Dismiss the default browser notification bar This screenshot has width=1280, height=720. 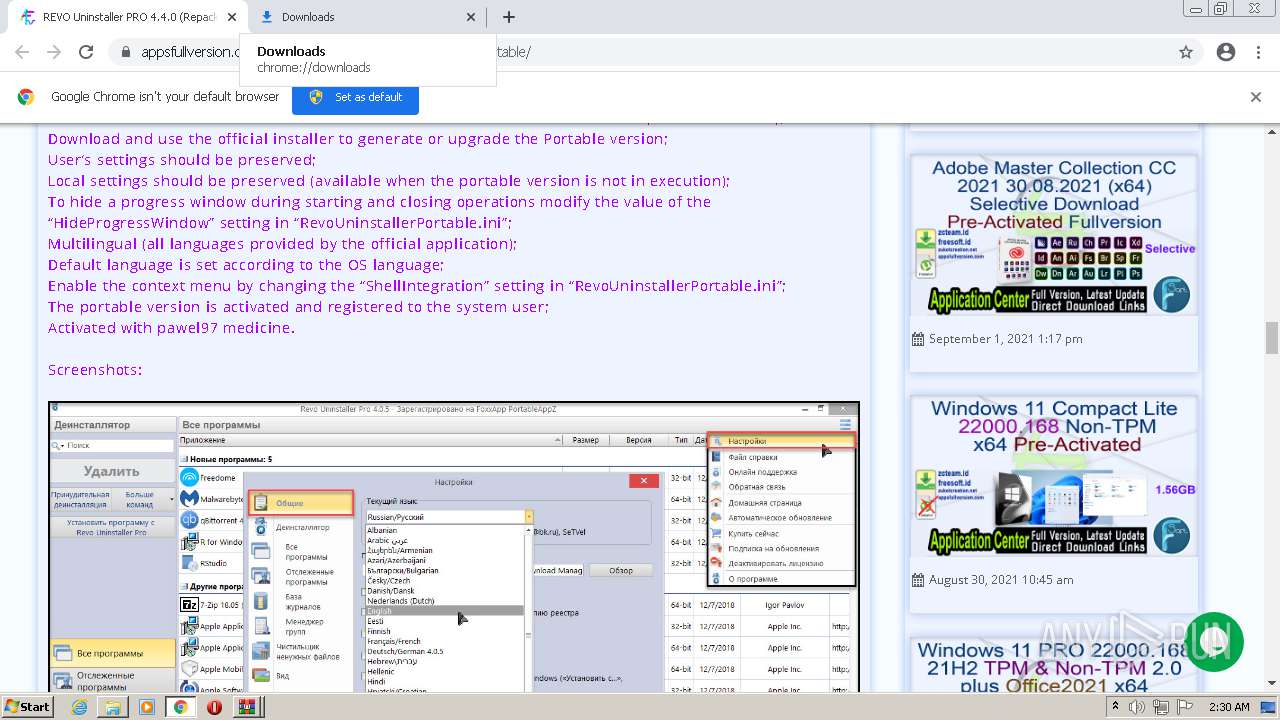(x=1256, y=97)
